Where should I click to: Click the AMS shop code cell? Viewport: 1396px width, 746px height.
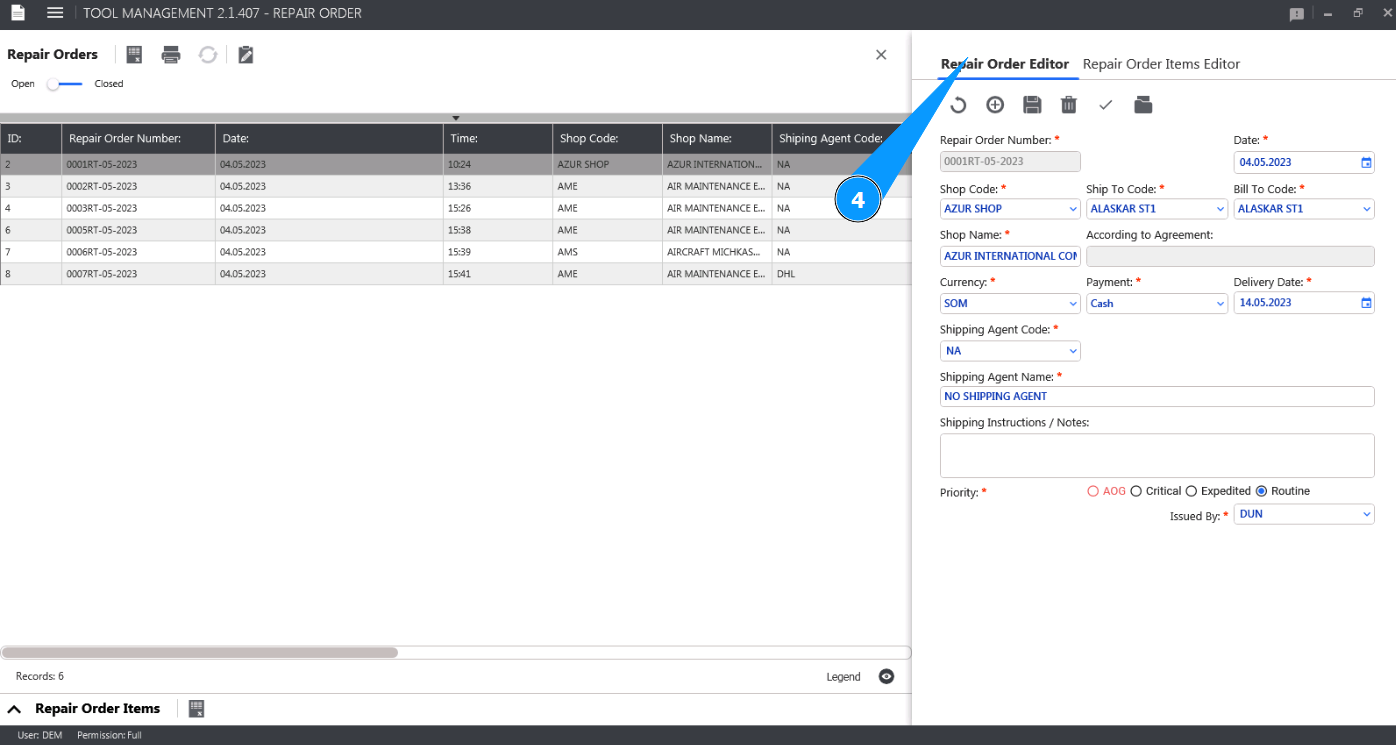tap(608, 252)
